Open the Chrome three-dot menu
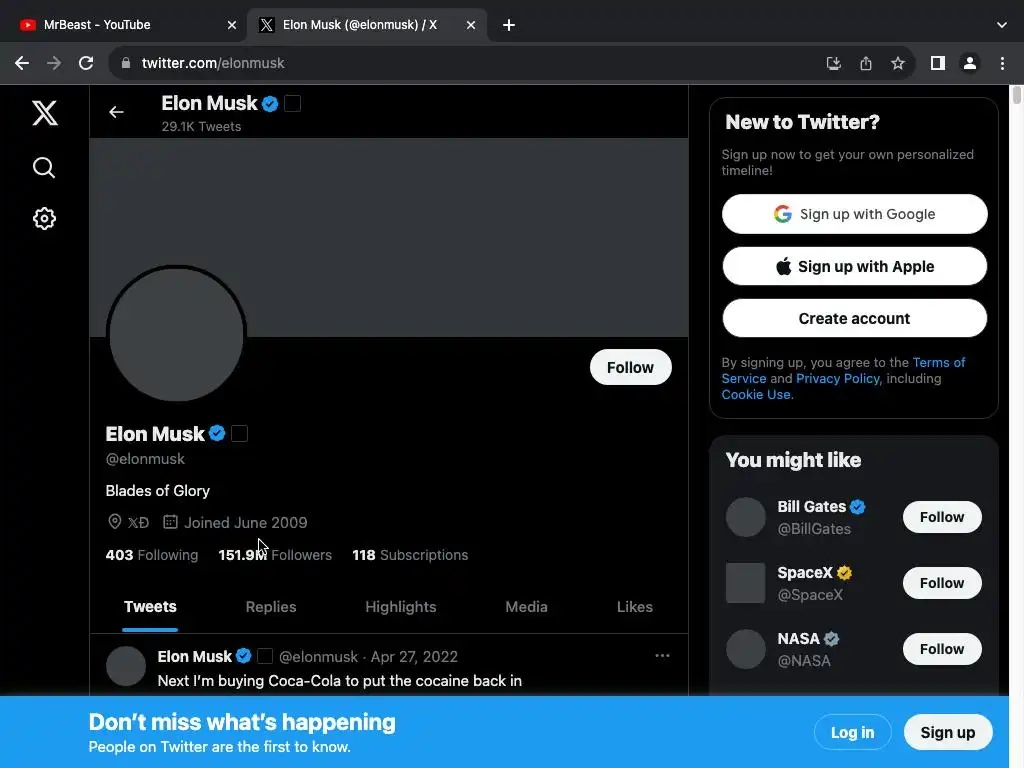This screenshot has height=768, width=1024. point(1002,63)
